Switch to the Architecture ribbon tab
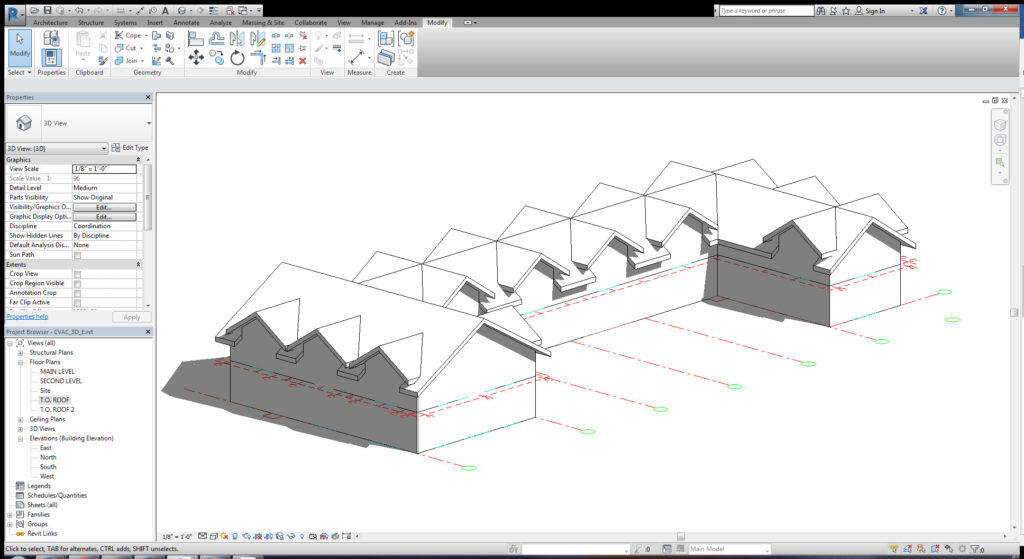This screenshot has width=1024, height=559. (x=50, y=22)
